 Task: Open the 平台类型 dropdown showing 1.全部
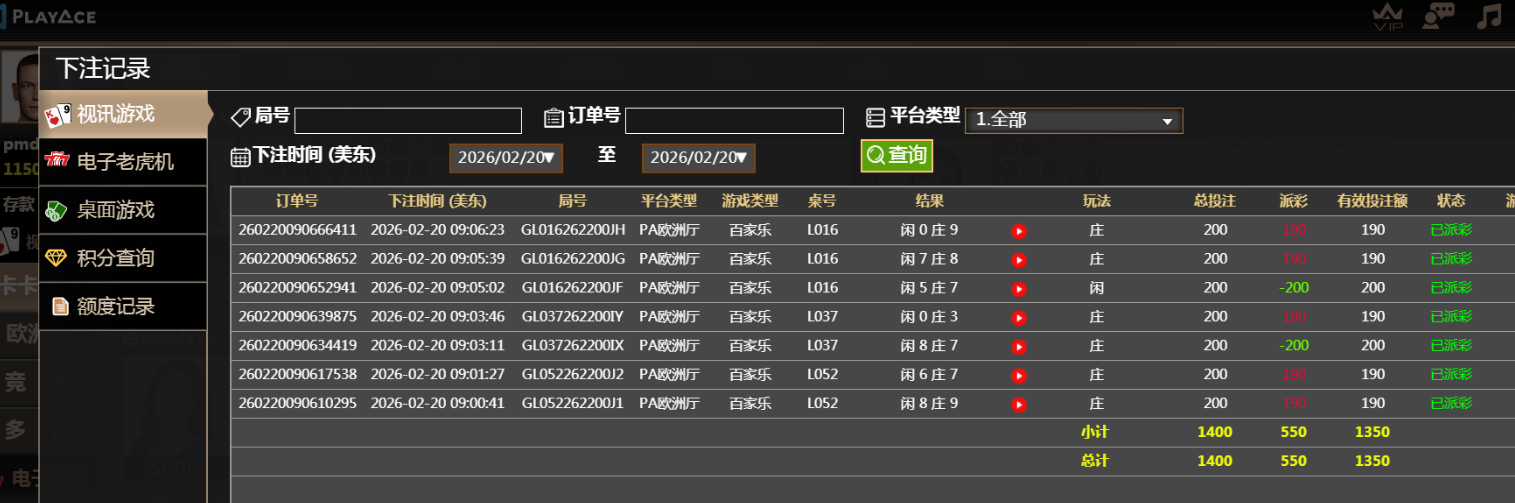(x=1074, y=120)
